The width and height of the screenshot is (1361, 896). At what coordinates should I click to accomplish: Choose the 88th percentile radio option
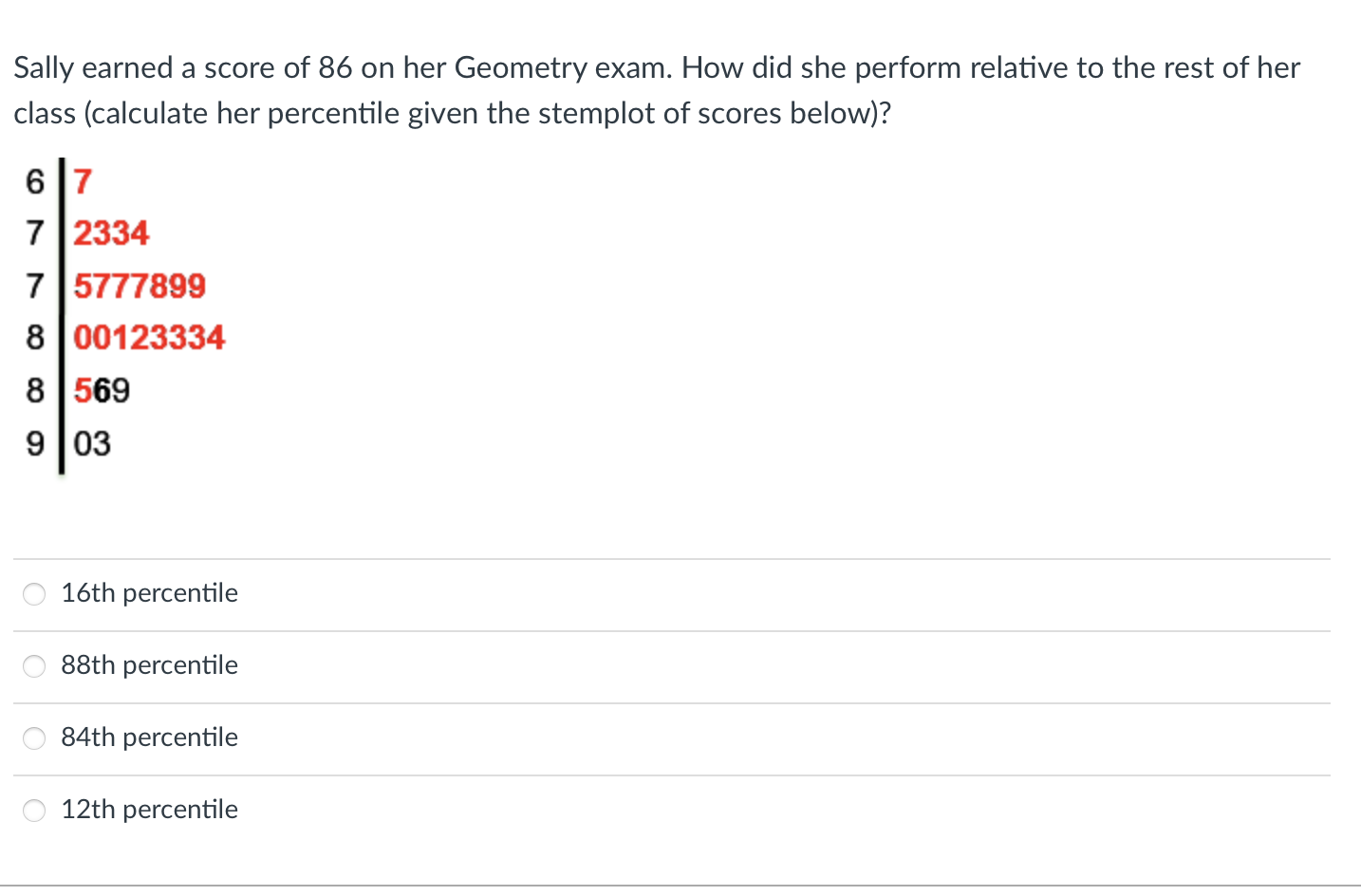click(x=34, y=666)
